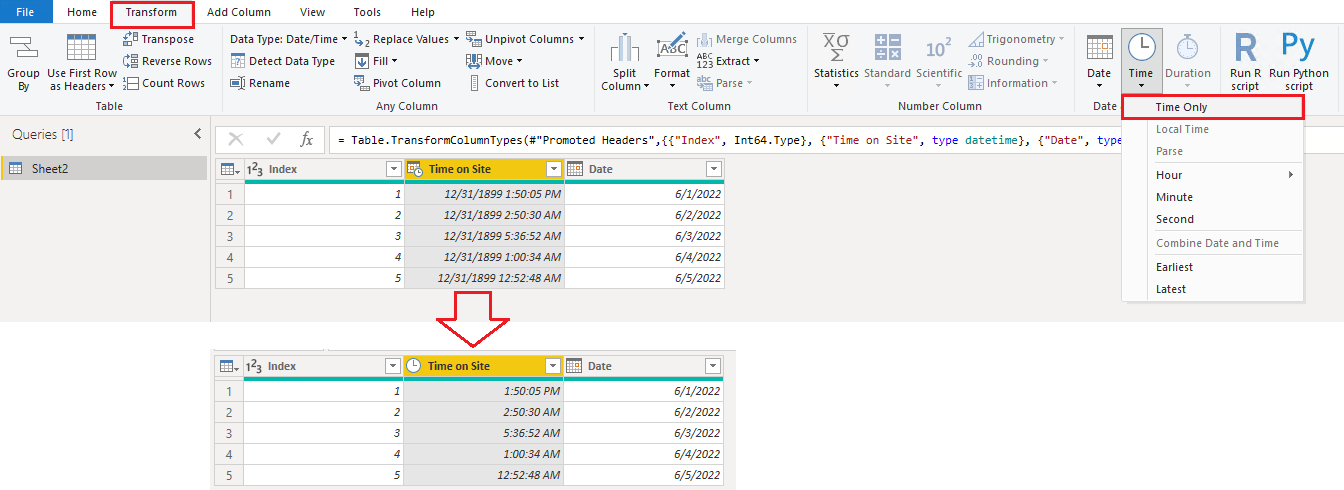Screen dimensions: 1344x490
Task: Switch to the Help tab
Action: click(x=422, y=12)
